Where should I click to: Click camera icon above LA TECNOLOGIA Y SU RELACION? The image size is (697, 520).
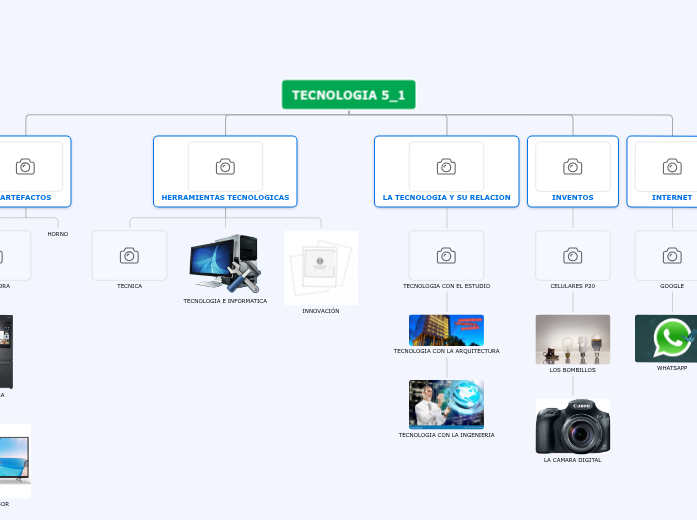click(x=446, y=166)
